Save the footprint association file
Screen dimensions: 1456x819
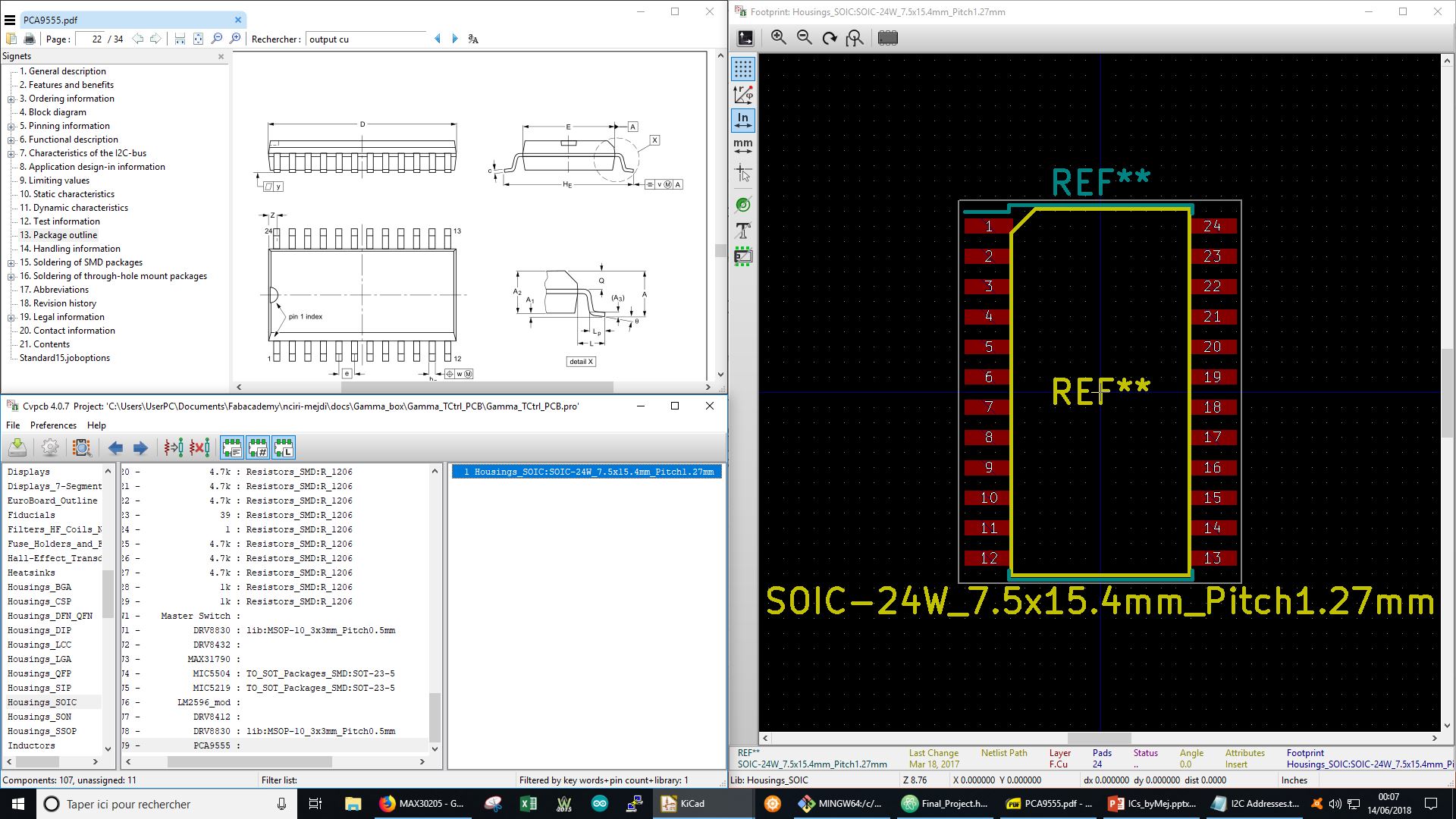[x=17, y=447]
